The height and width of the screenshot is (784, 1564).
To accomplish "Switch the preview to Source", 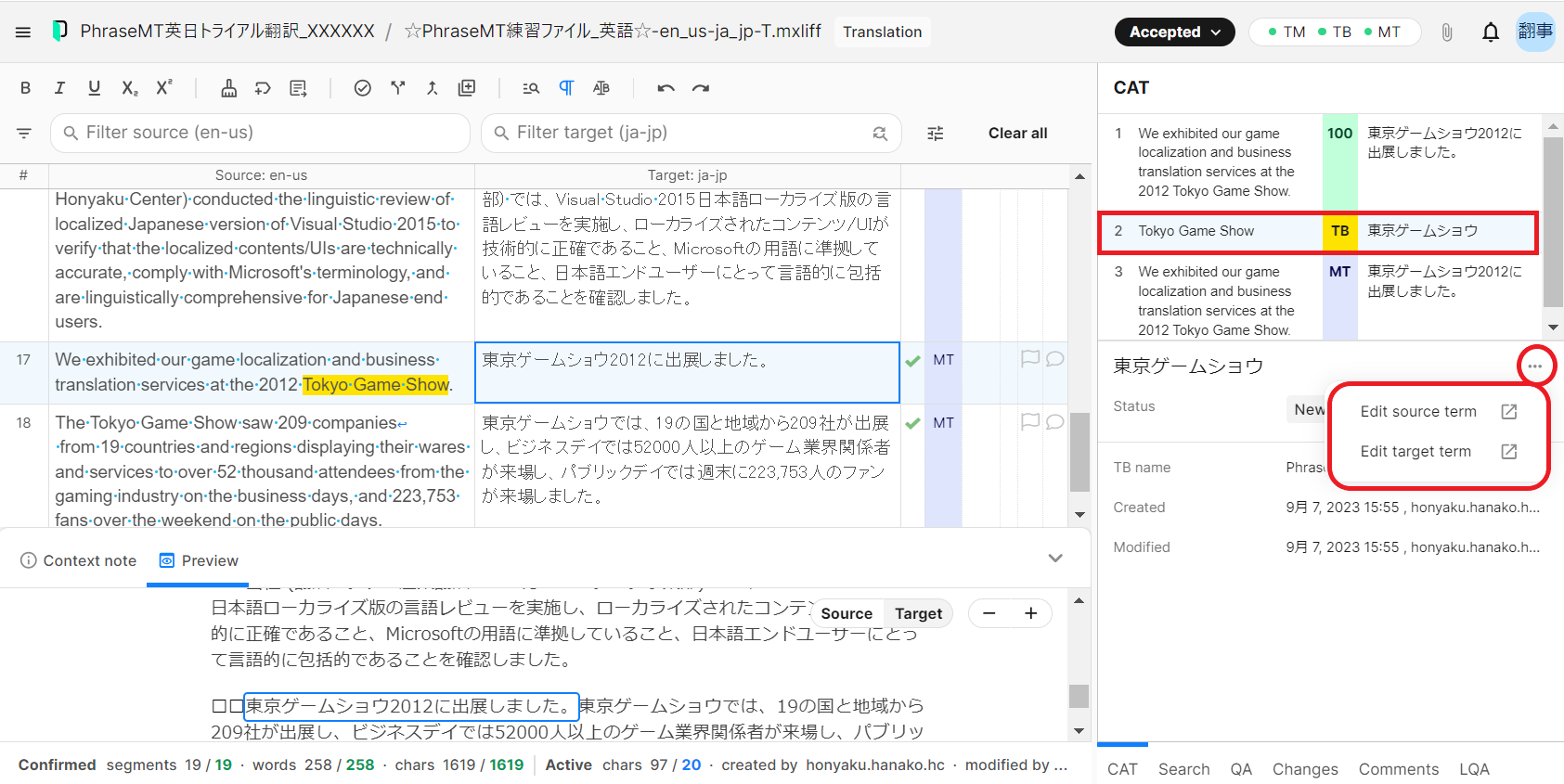I will click(846, 614).
